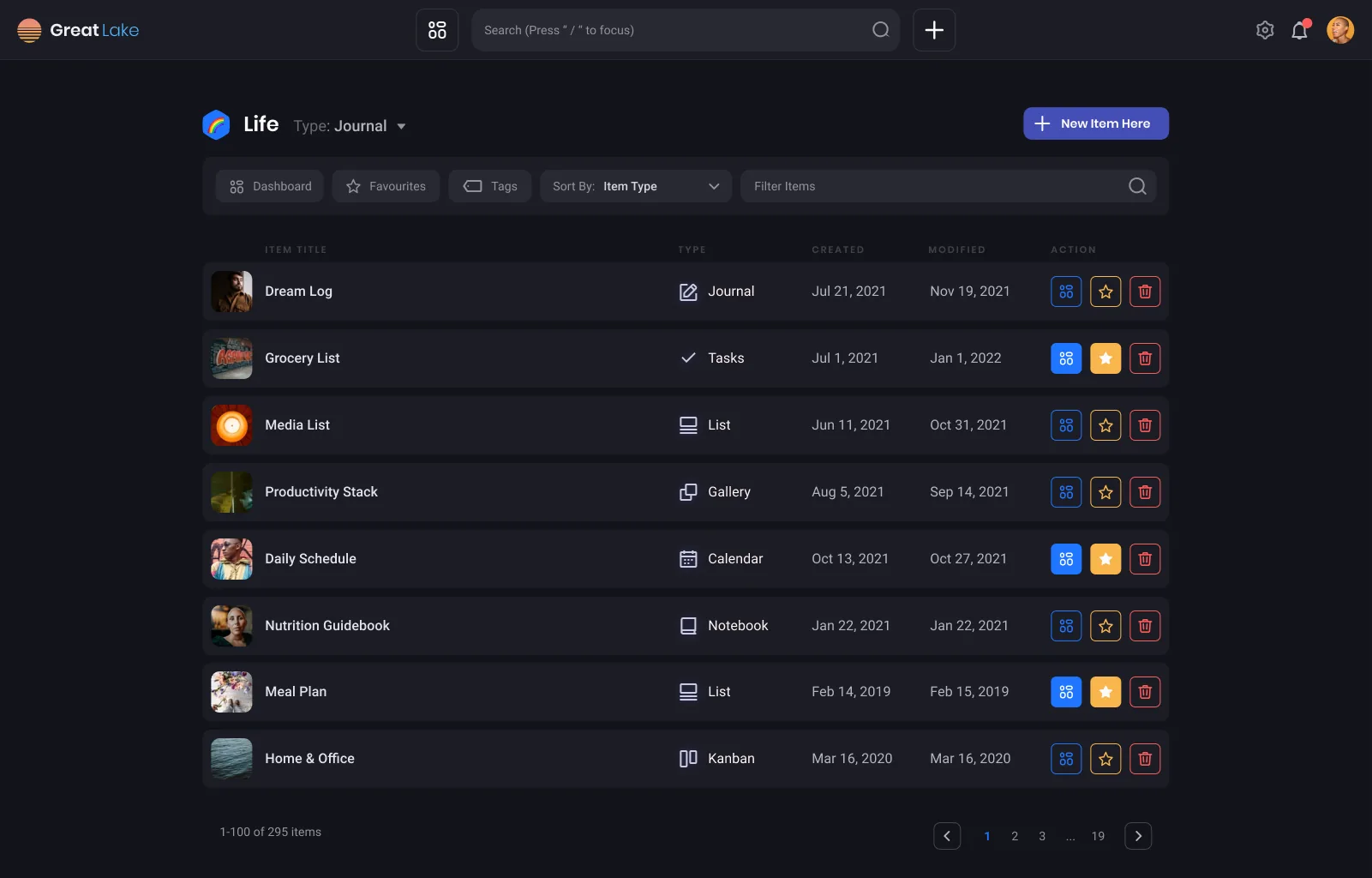Viewport: 1372px width, 878px height.
Task: Toggle dashboard pin for Meal Plan
Action: [1066, 692]
